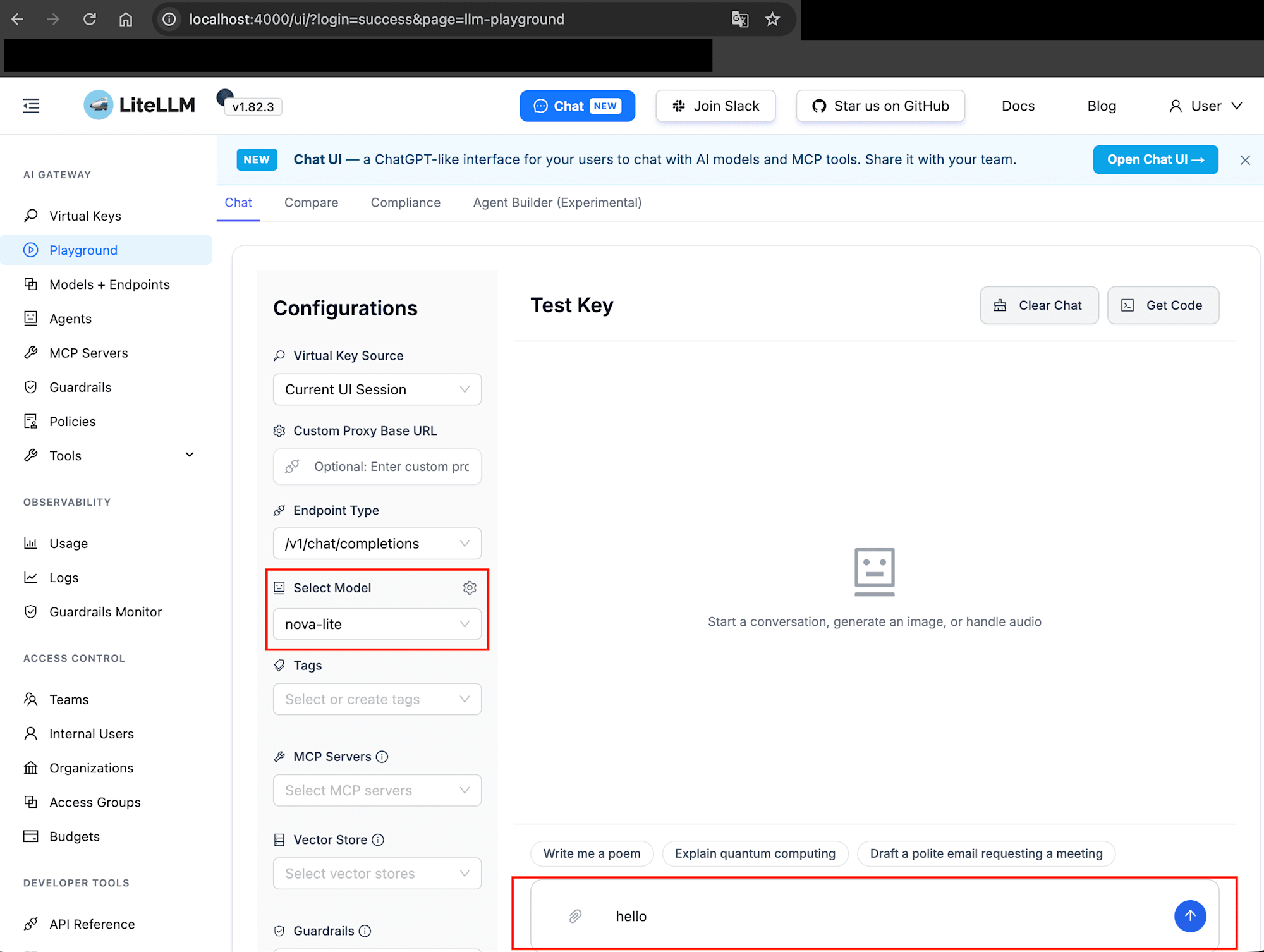Navigate to Agents page

click(106, 319)
